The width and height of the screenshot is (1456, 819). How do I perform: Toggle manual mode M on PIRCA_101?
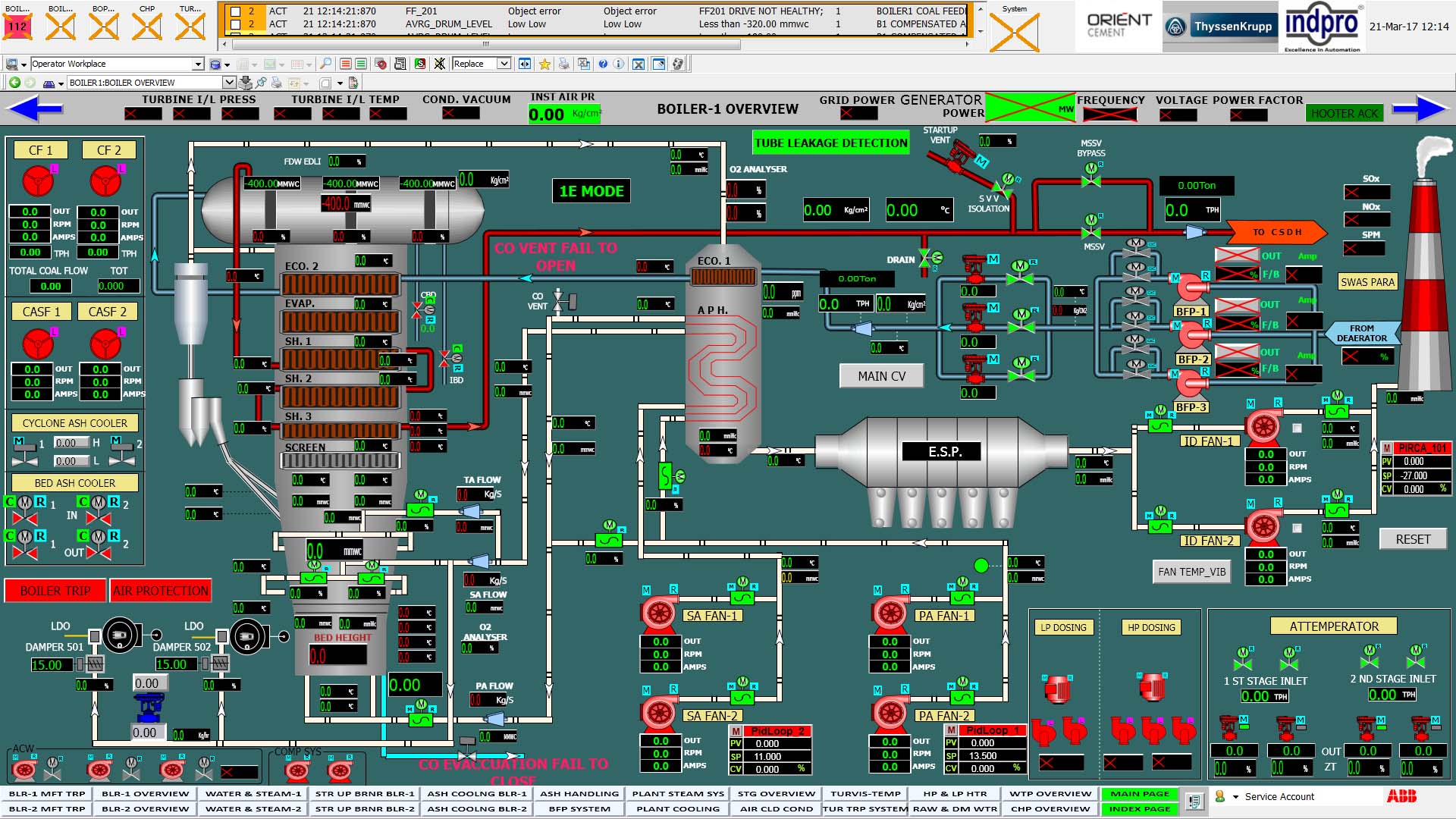[x=1387, y=448]
